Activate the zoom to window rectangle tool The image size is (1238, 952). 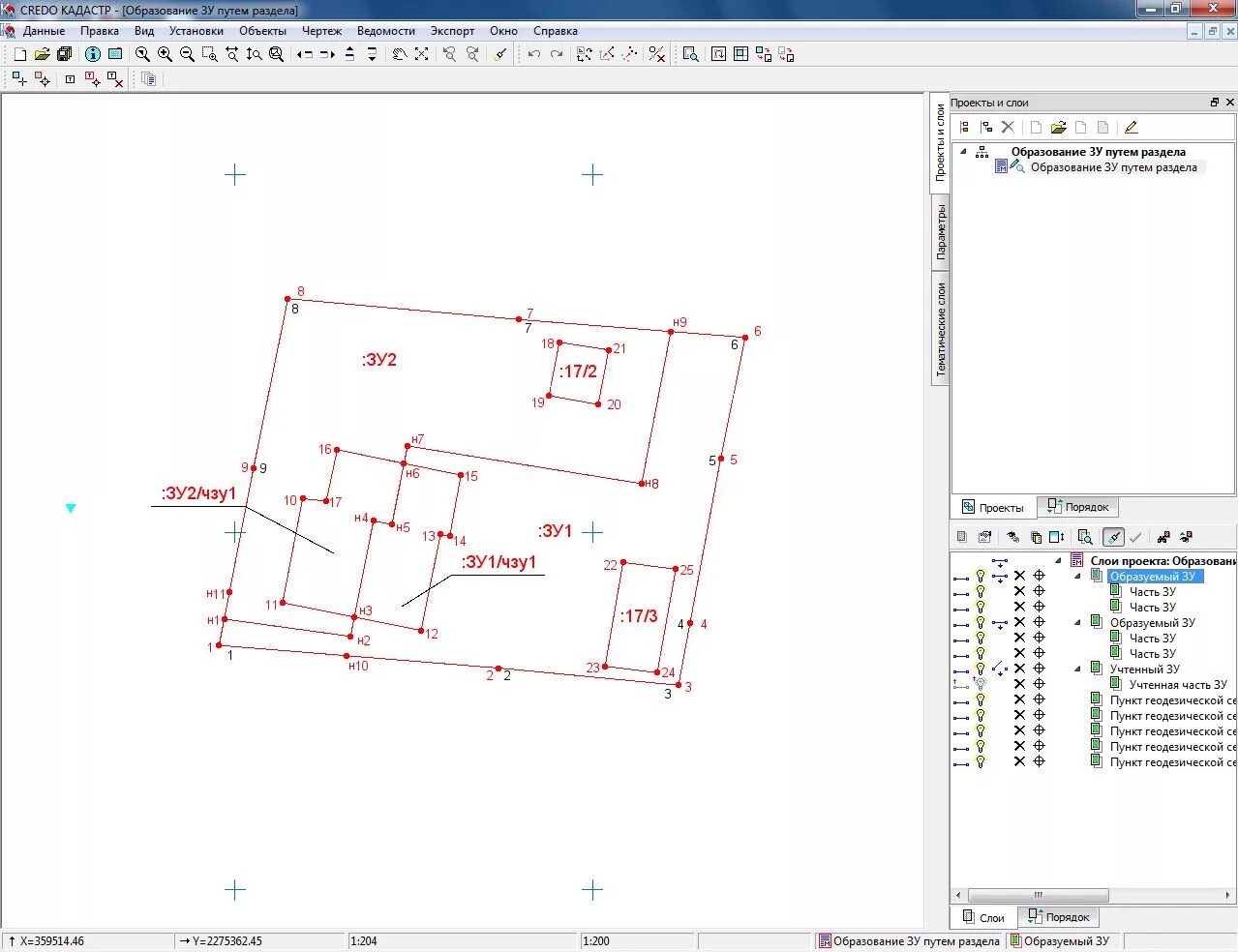tap(209, 54)
